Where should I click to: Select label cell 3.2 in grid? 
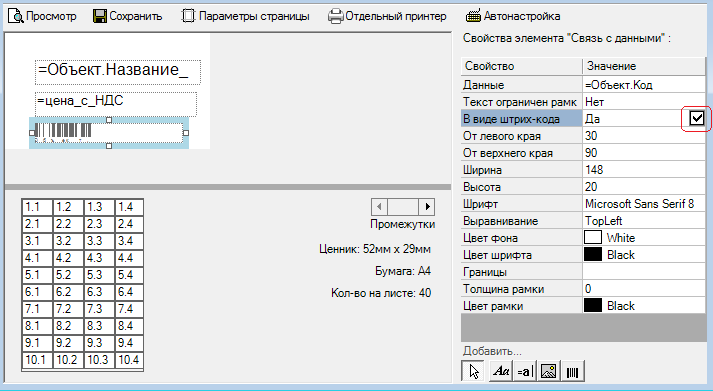[x=68, y=241]
